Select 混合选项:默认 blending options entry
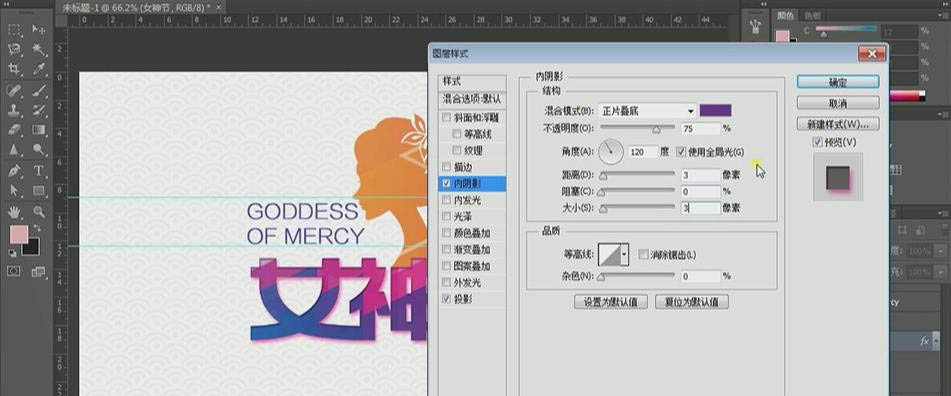Screen dimensions: 951x396 point(473,98)
